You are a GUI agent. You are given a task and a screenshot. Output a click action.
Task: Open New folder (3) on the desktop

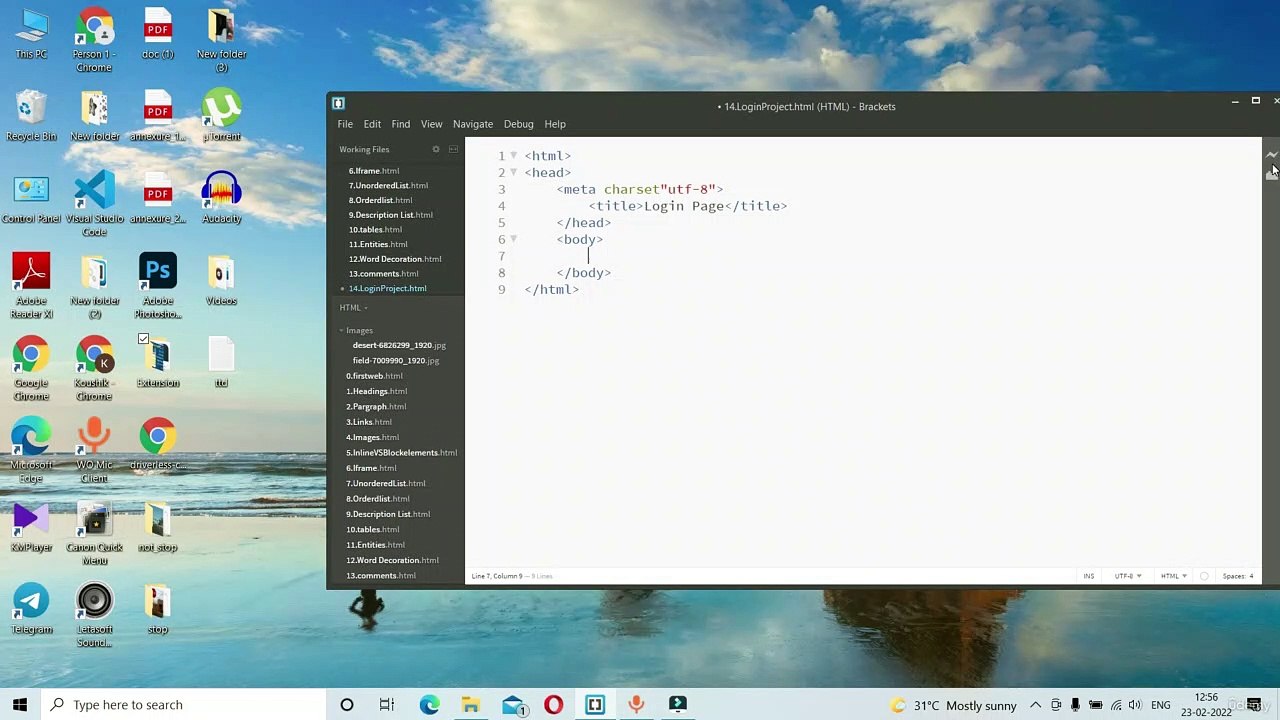(x=221, y=41)
